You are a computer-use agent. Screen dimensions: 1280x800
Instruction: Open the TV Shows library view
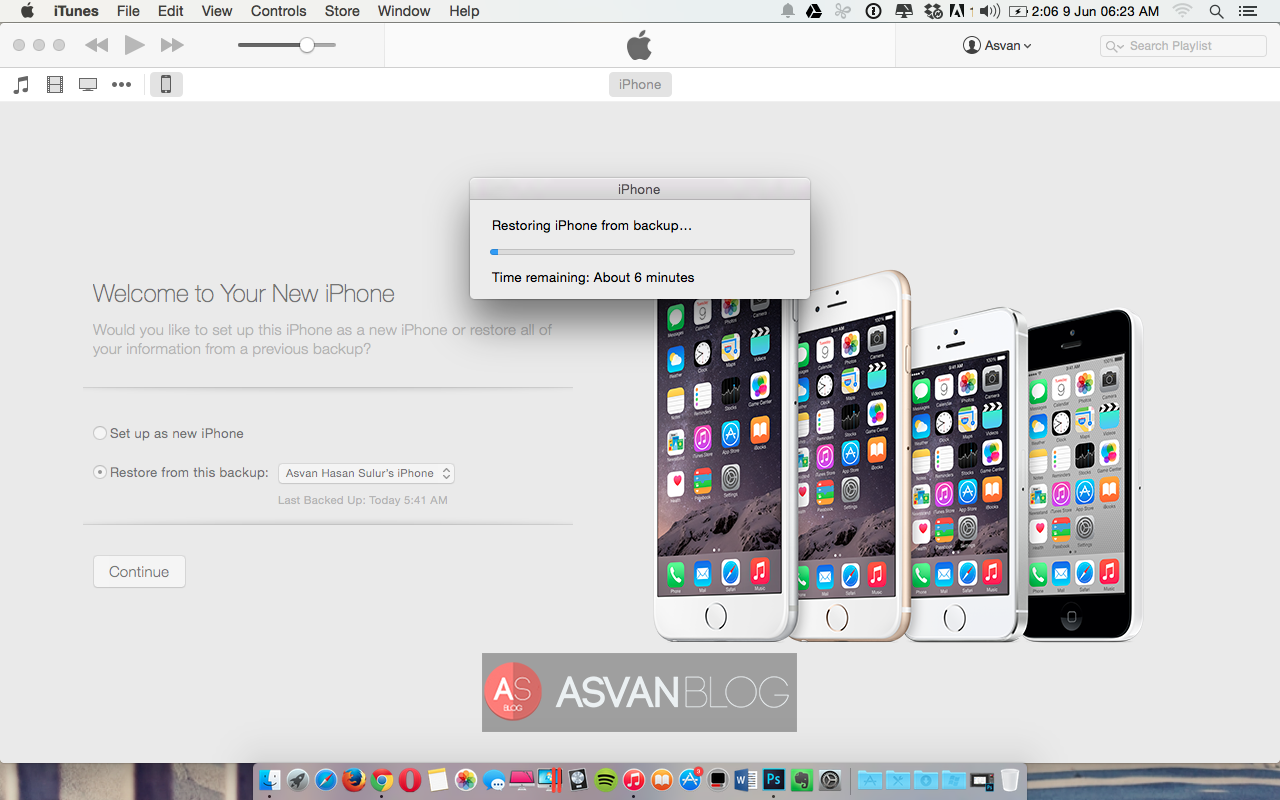coord(88,85)
